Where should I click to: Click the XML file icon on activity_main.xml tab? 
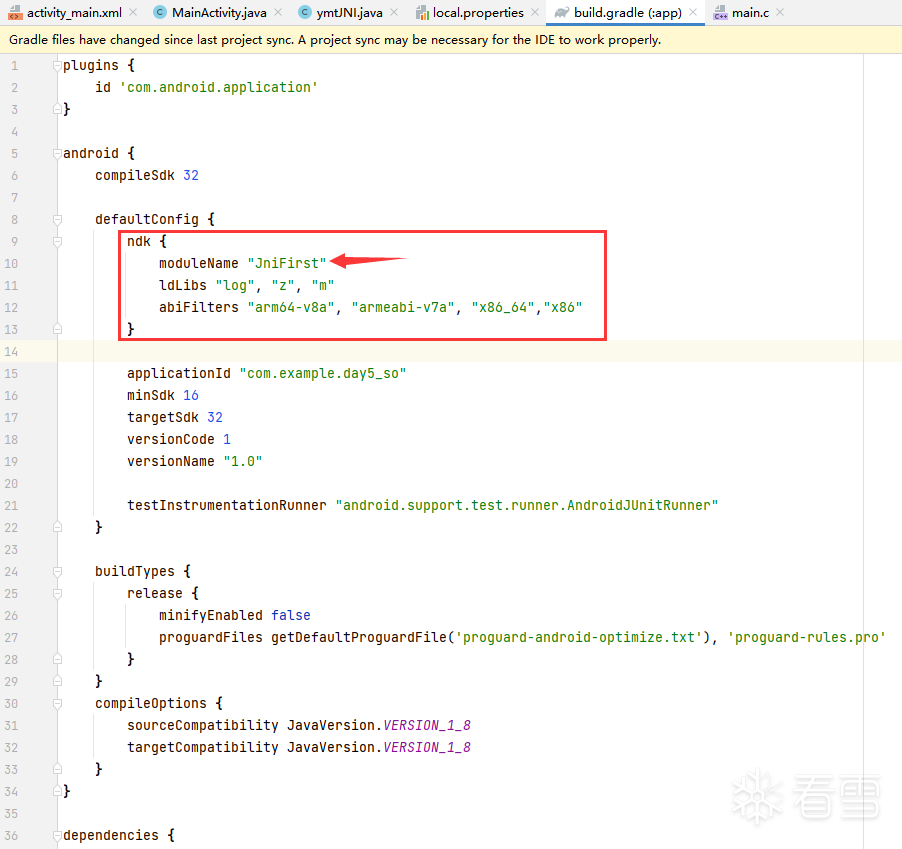tap(16, 13)
